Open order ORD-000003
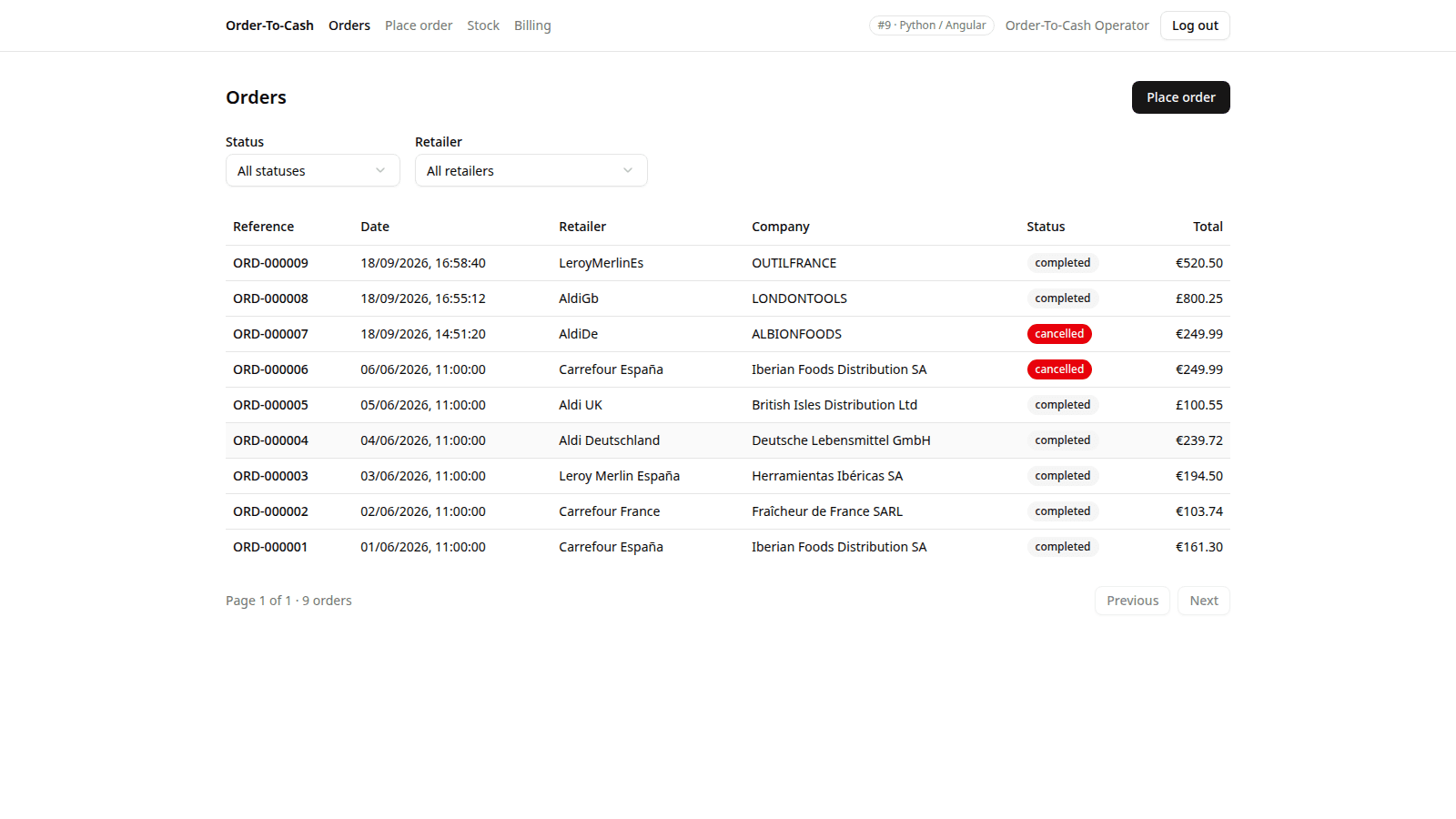 click(x=270, y=476)
